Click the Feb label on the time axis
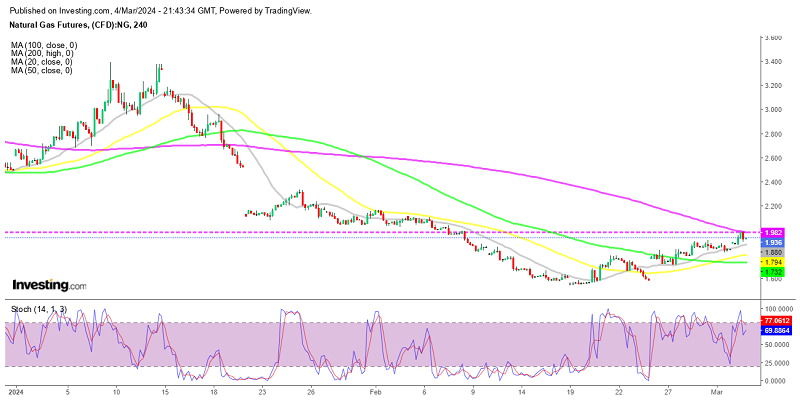The image size is (800, 400). click(x=376, y=393)
